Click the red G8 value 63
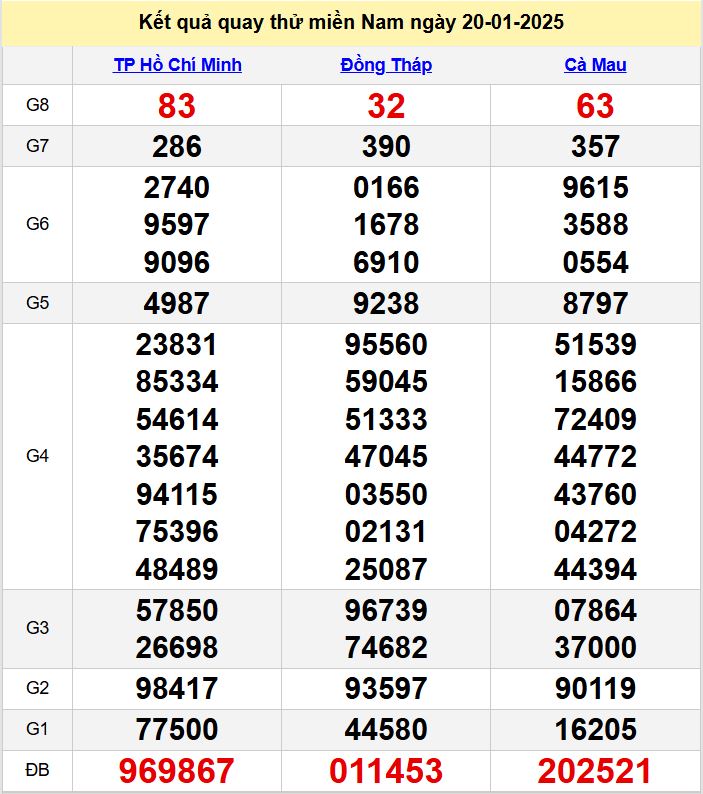Screen dimensions: 703x794 pyautogui.click(x=595, y=106)
